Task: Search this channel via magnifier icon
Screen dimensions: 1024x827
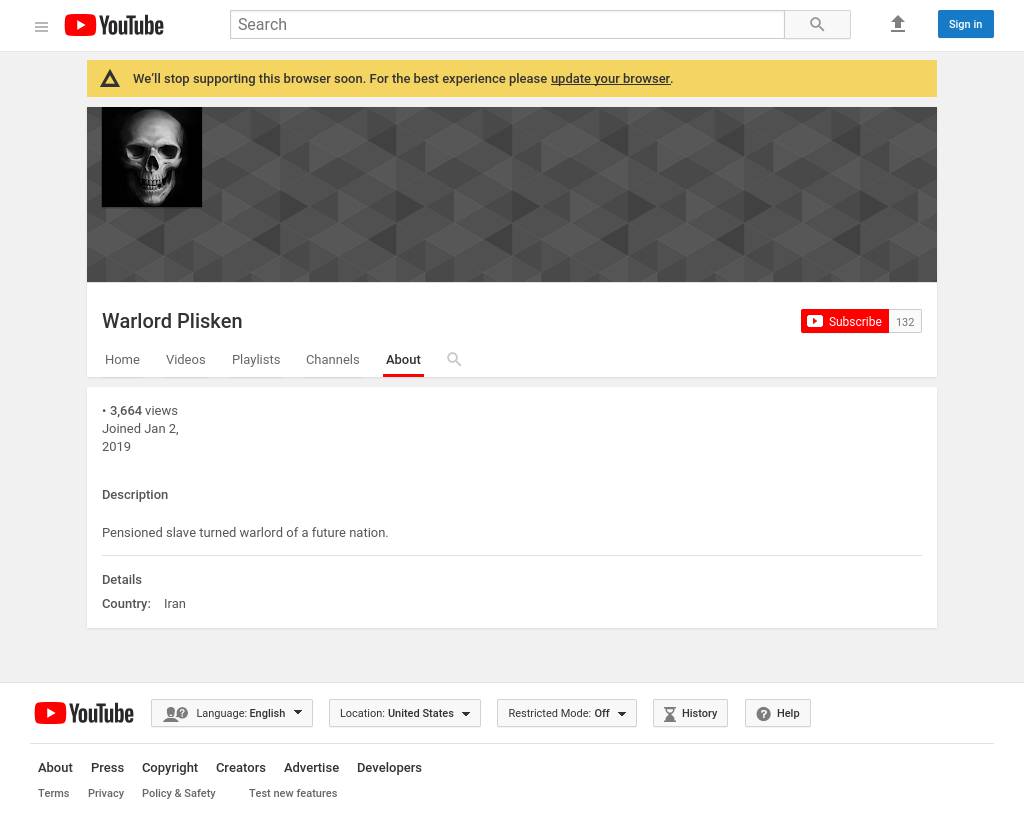Action: pos(454,359)
